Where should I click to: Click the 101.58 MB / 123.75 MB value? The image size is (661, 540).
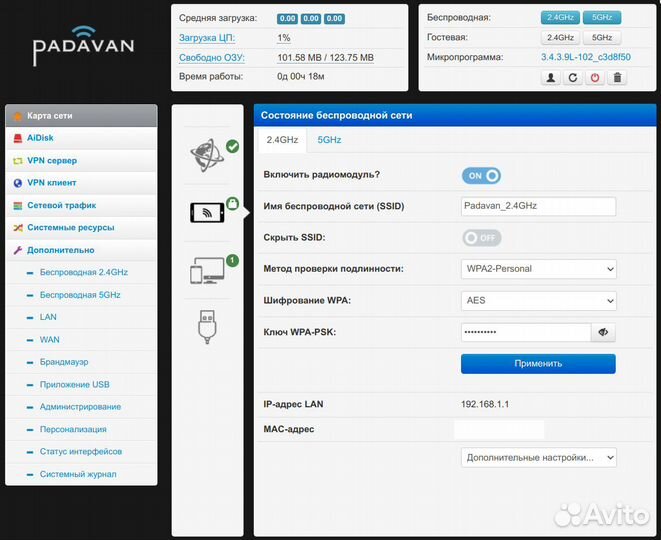point(325,58)
